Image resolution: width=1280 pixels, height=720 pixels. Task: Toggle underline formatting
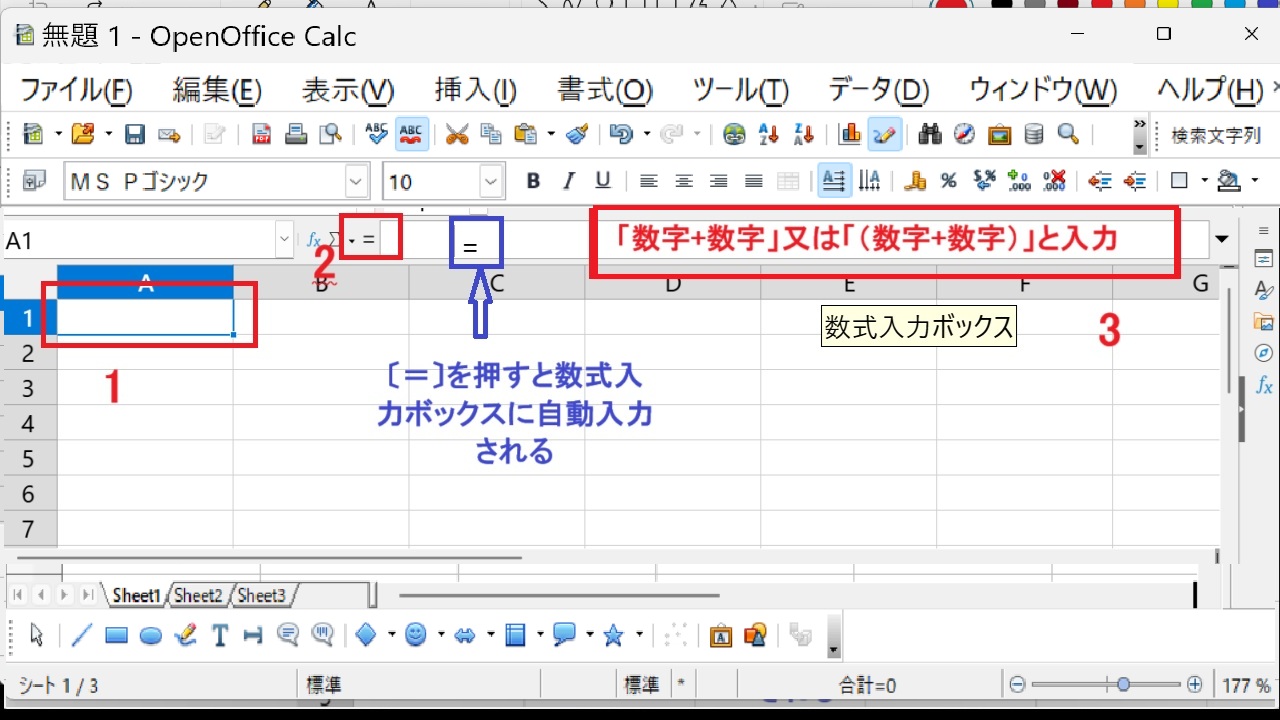(602, 181)
